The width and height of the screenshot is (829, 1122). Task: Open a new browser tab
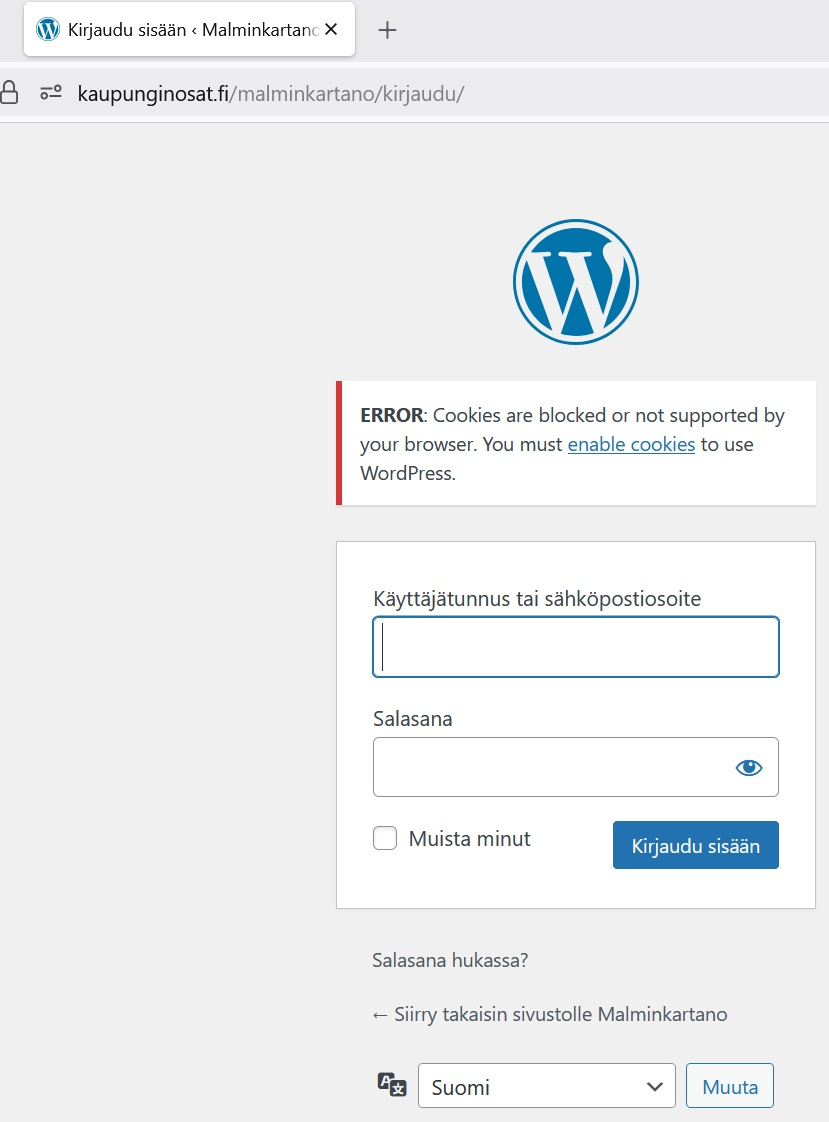click(x=387, y=30)
